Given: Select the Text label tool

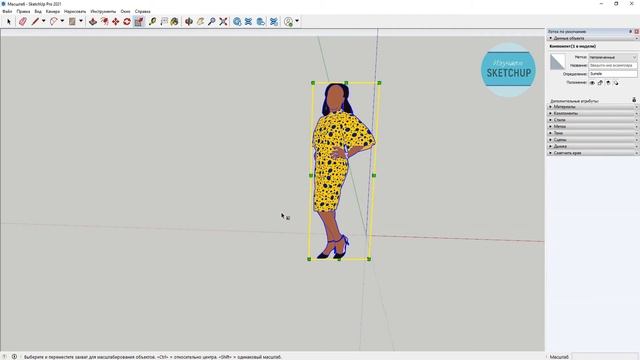Looking at the screenshot, I should pos(164,22).
